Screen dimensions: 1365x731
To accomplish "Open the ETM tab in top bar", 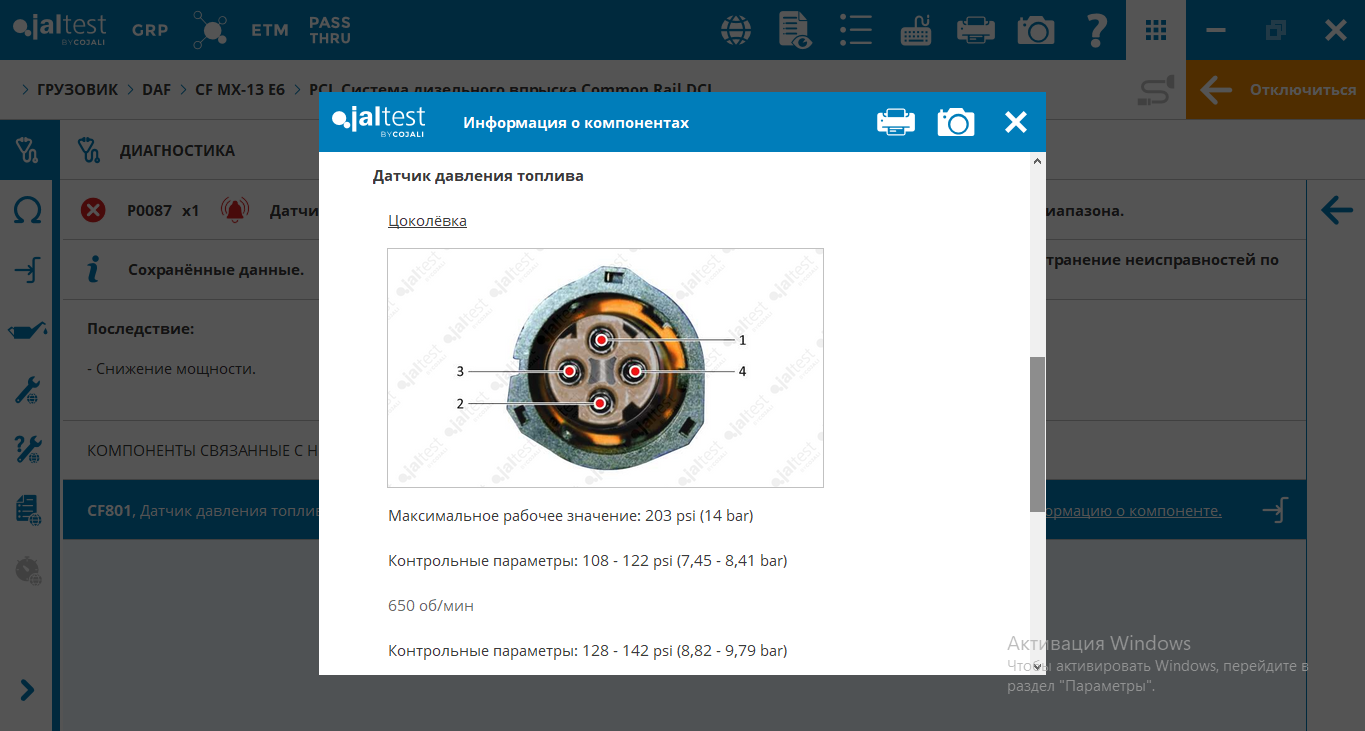I will 270,30.
